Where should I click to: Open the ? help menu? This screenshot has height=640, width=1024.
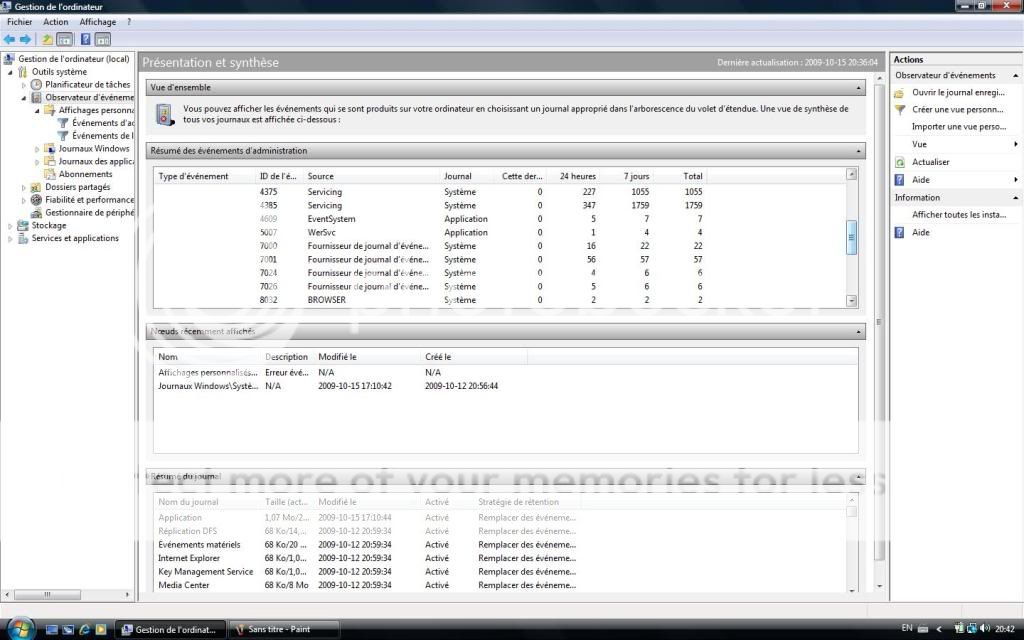point(129,22)
